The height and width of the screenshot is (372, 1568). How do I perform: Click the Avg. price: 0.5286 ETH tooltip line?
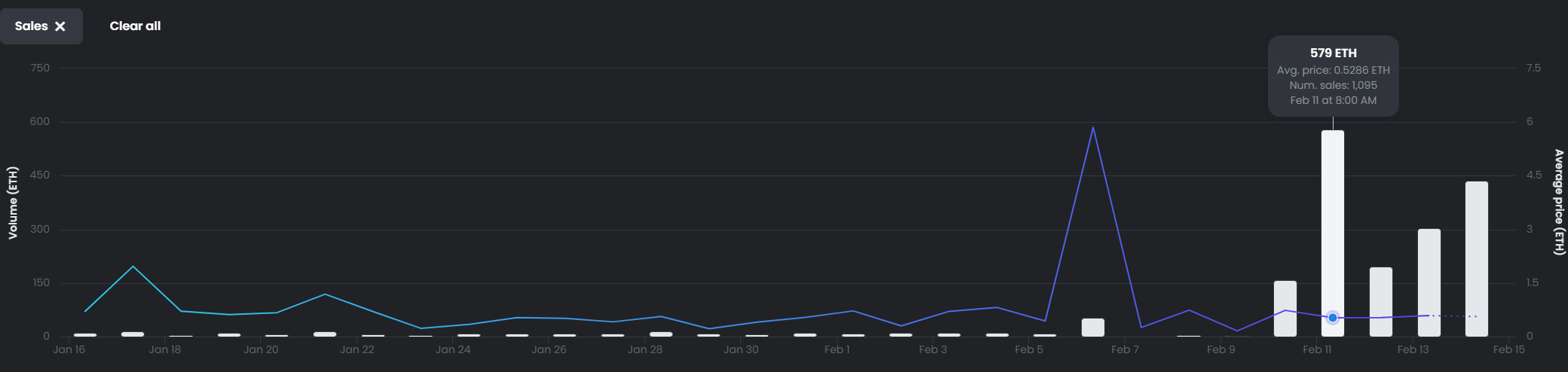pos(1333,70)
